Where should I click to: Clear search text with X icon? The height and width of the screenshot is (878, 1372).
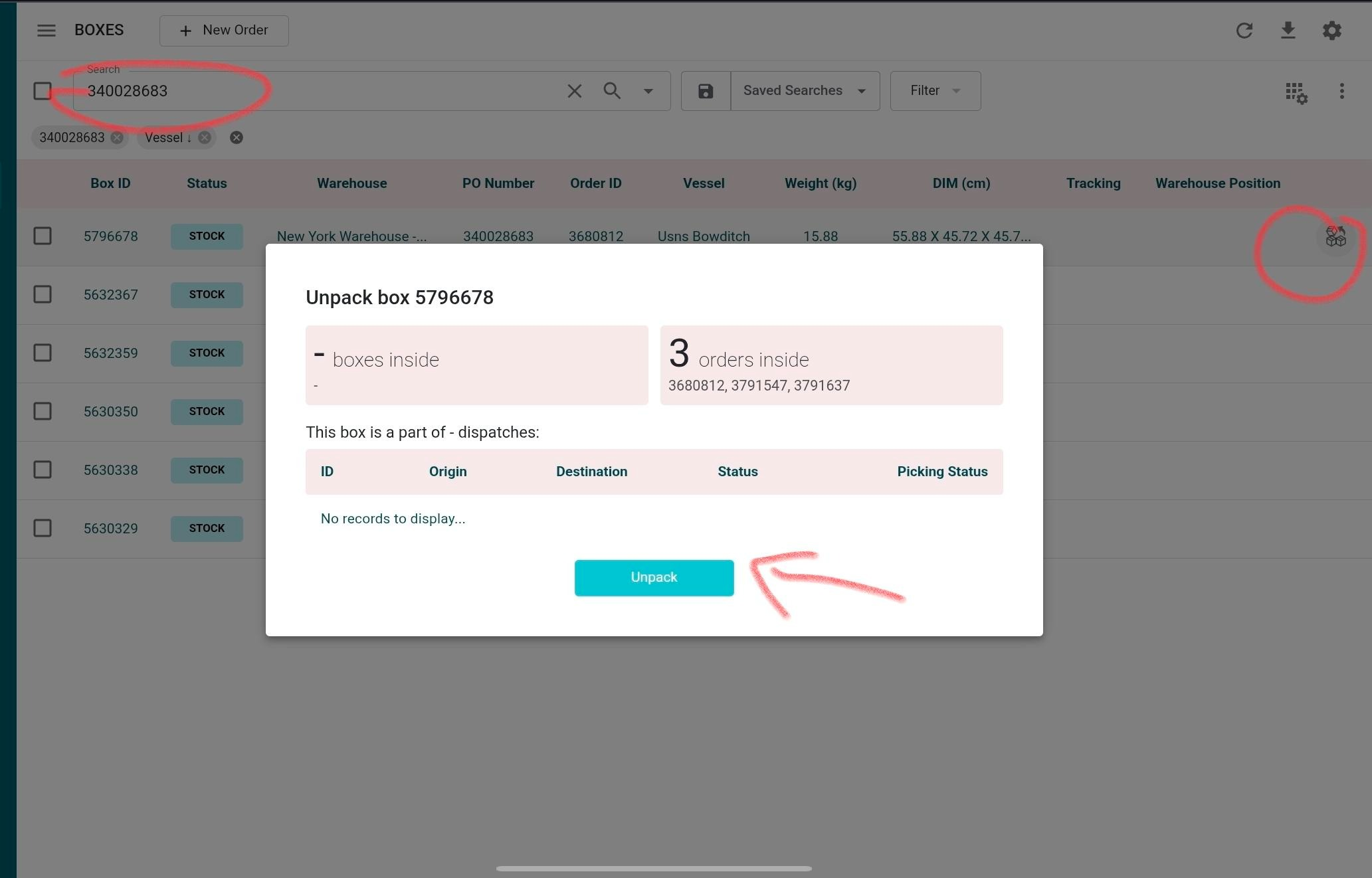[x=574, y=91]
